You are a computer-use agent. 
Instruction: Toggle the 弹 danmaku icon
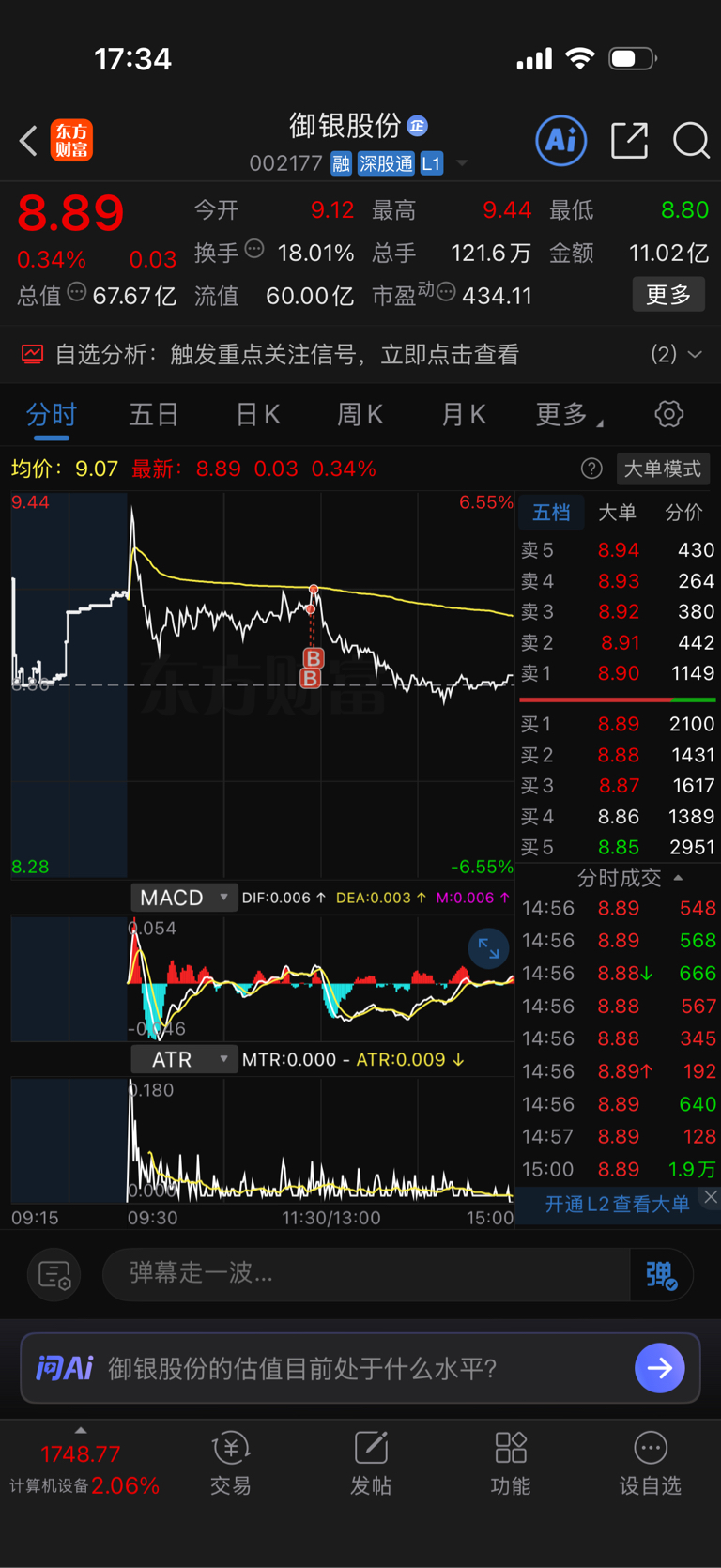[x=661, y=1275]
